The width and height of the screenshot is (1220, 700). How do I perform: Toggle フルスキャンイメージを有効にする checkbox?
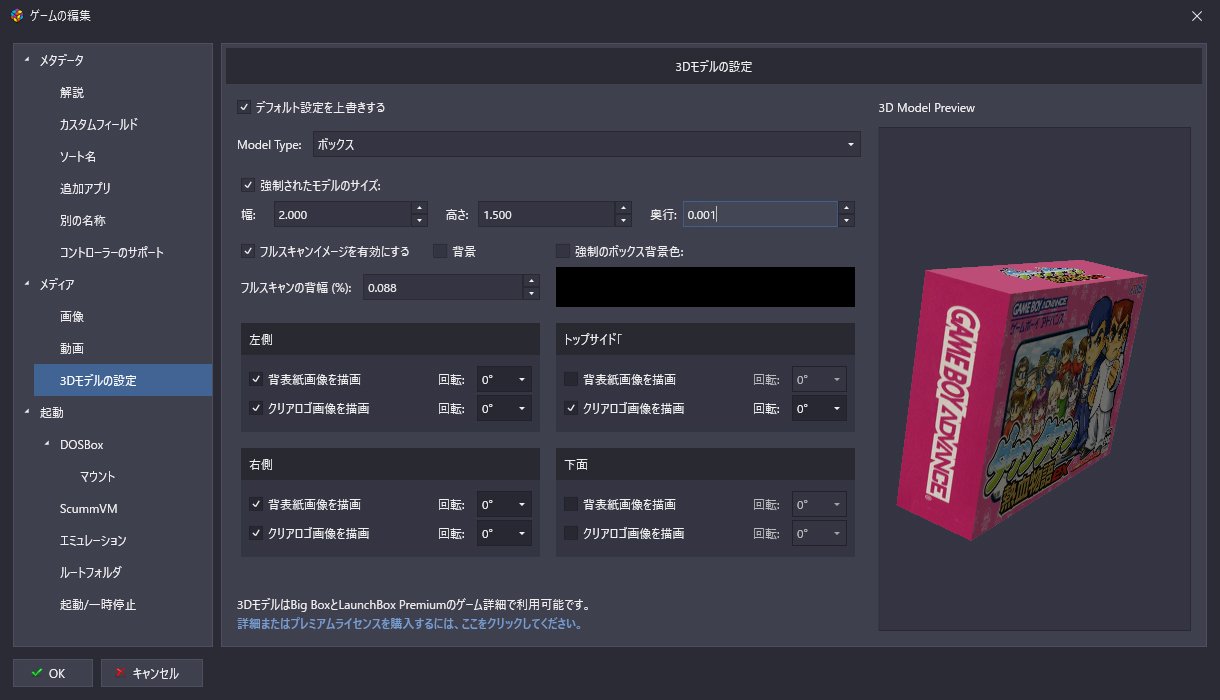(248, 251)
